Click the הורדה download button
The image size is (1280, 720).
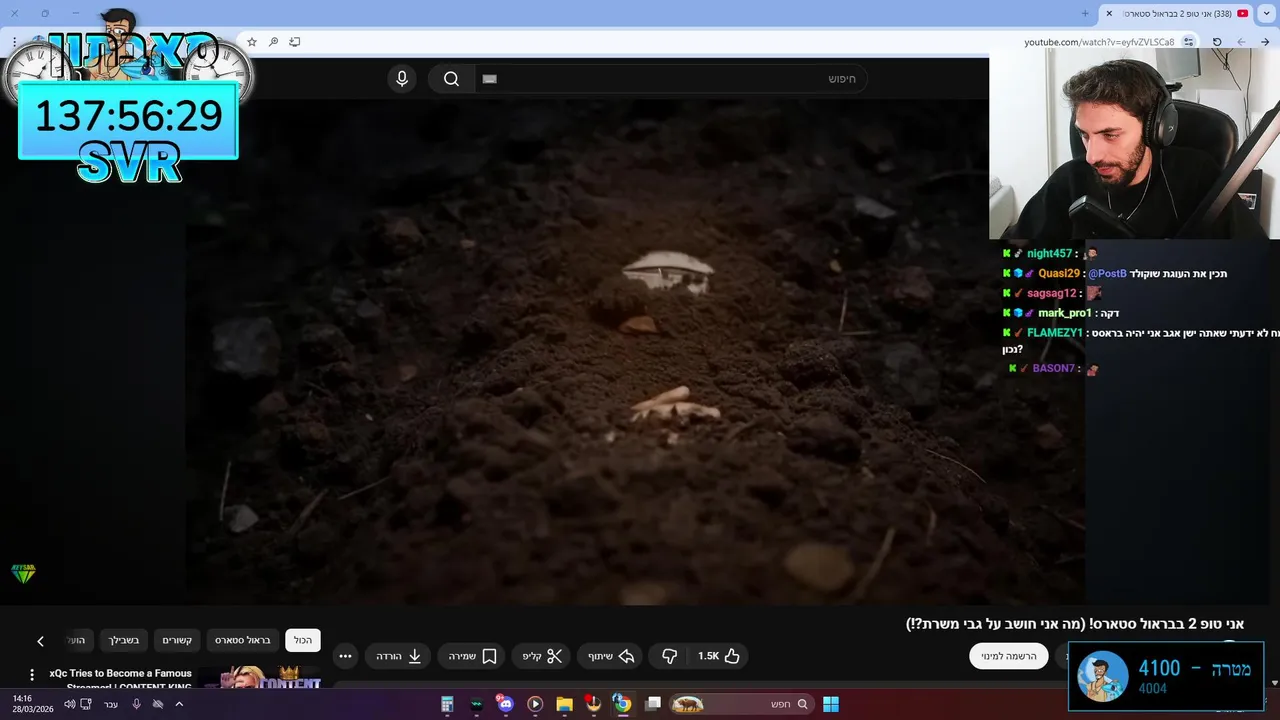coord(398,656)
